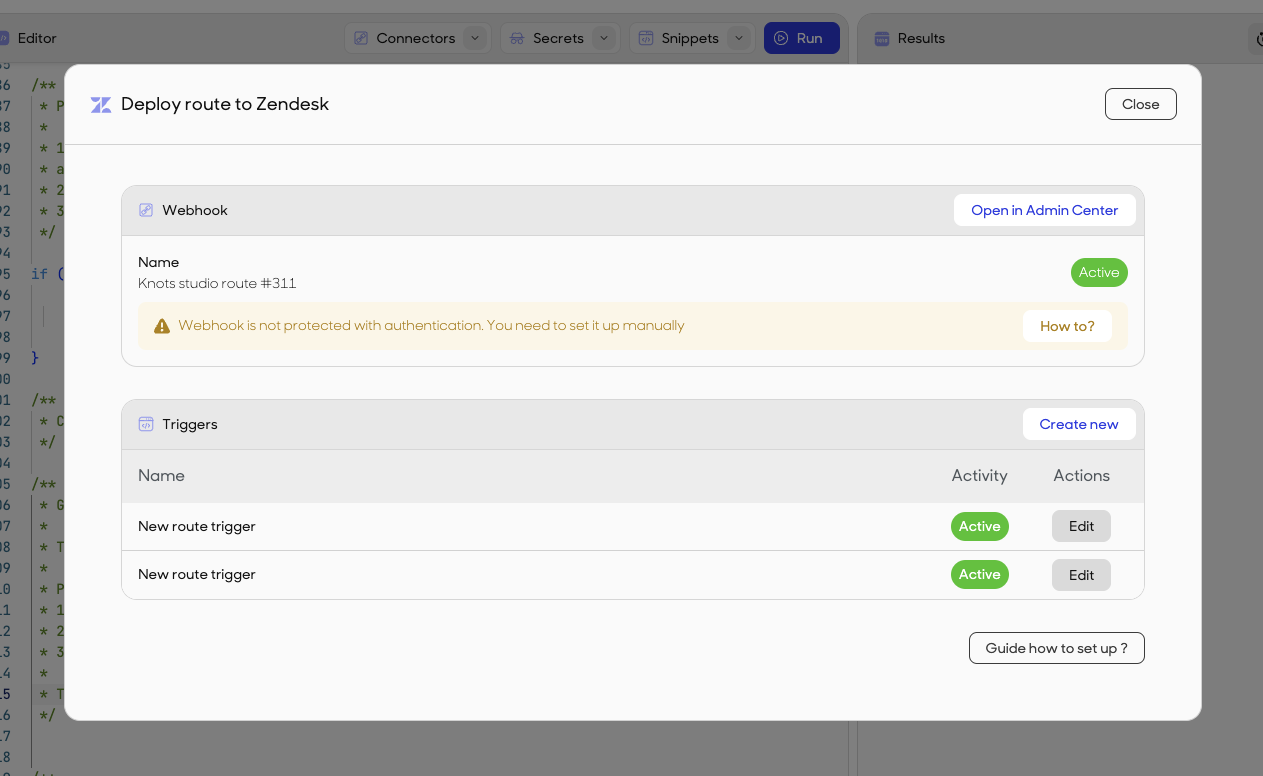
Task: Run the editor code
Action: coord(802,38)
